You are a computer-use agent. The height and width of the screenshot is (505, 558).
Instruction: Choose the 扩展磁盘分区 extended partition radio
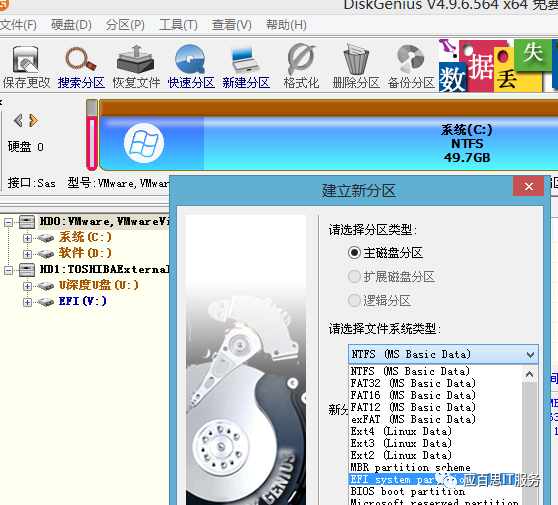coord(354,277)
